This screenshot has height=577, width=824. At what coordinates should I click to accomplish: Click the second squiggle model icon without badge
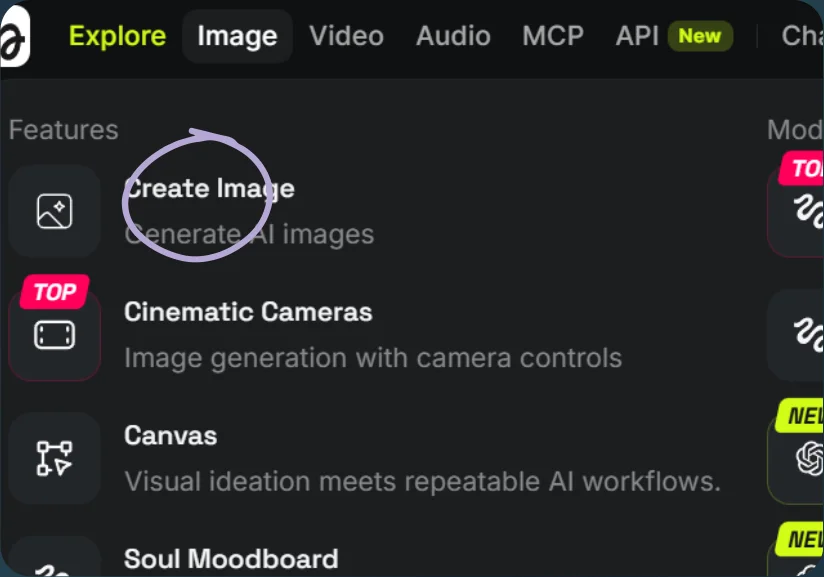click(x=809, y=335)
